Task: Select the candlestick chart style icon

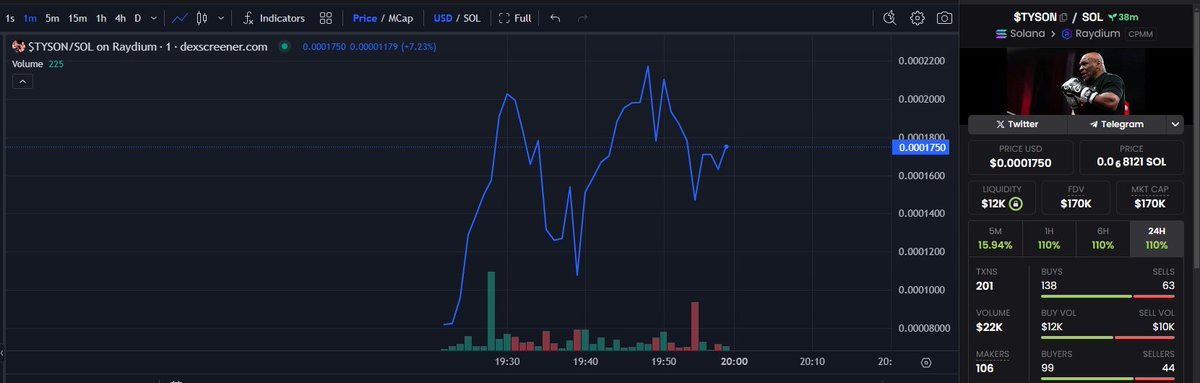Action: click(x=202, y=18)
